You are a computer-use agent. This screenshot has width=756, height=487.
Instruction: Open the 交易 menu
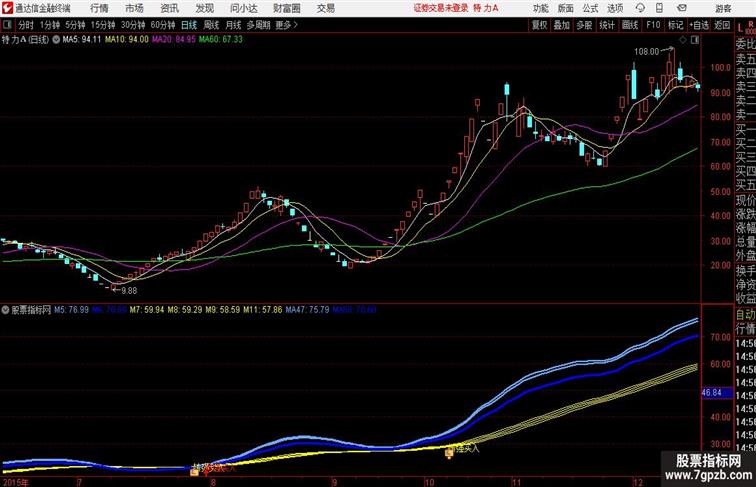point(325,8)
